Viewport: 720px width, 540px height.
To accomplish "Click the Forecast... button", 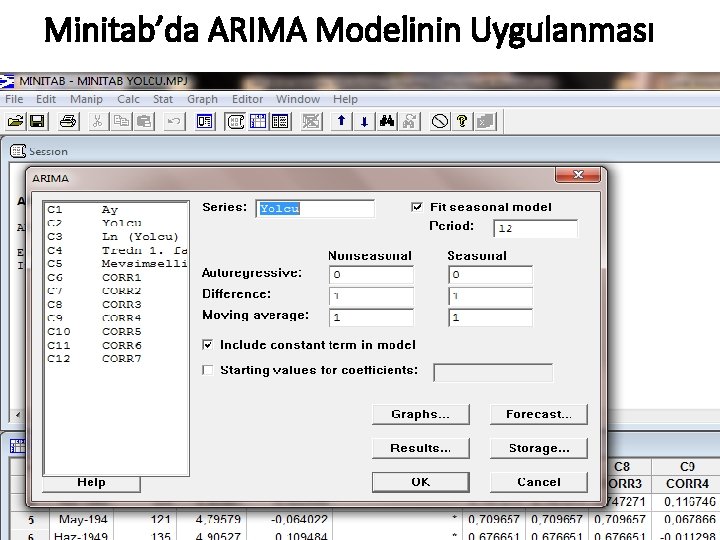I will click(539, 414).
